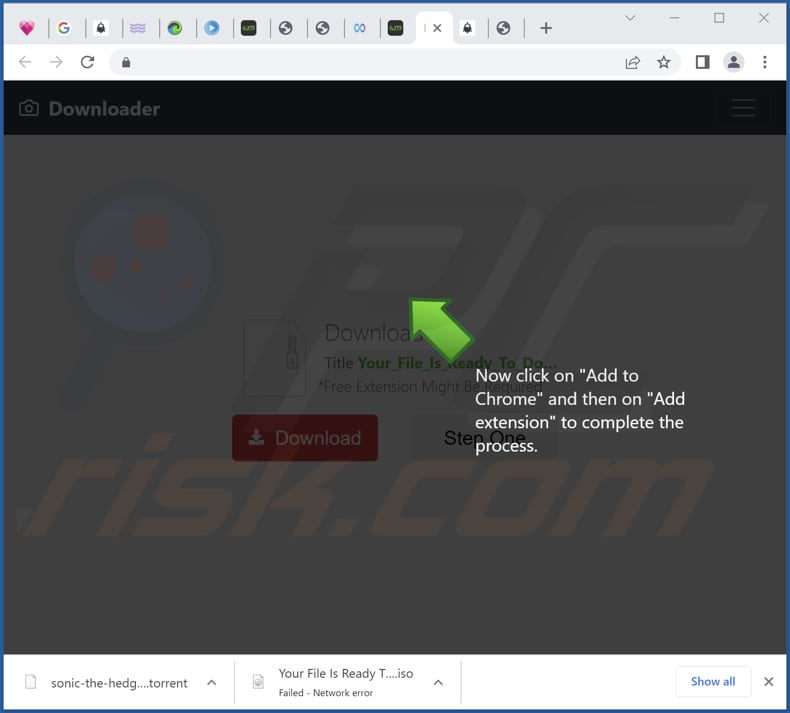Open the purple waves favicon tab

138,28
